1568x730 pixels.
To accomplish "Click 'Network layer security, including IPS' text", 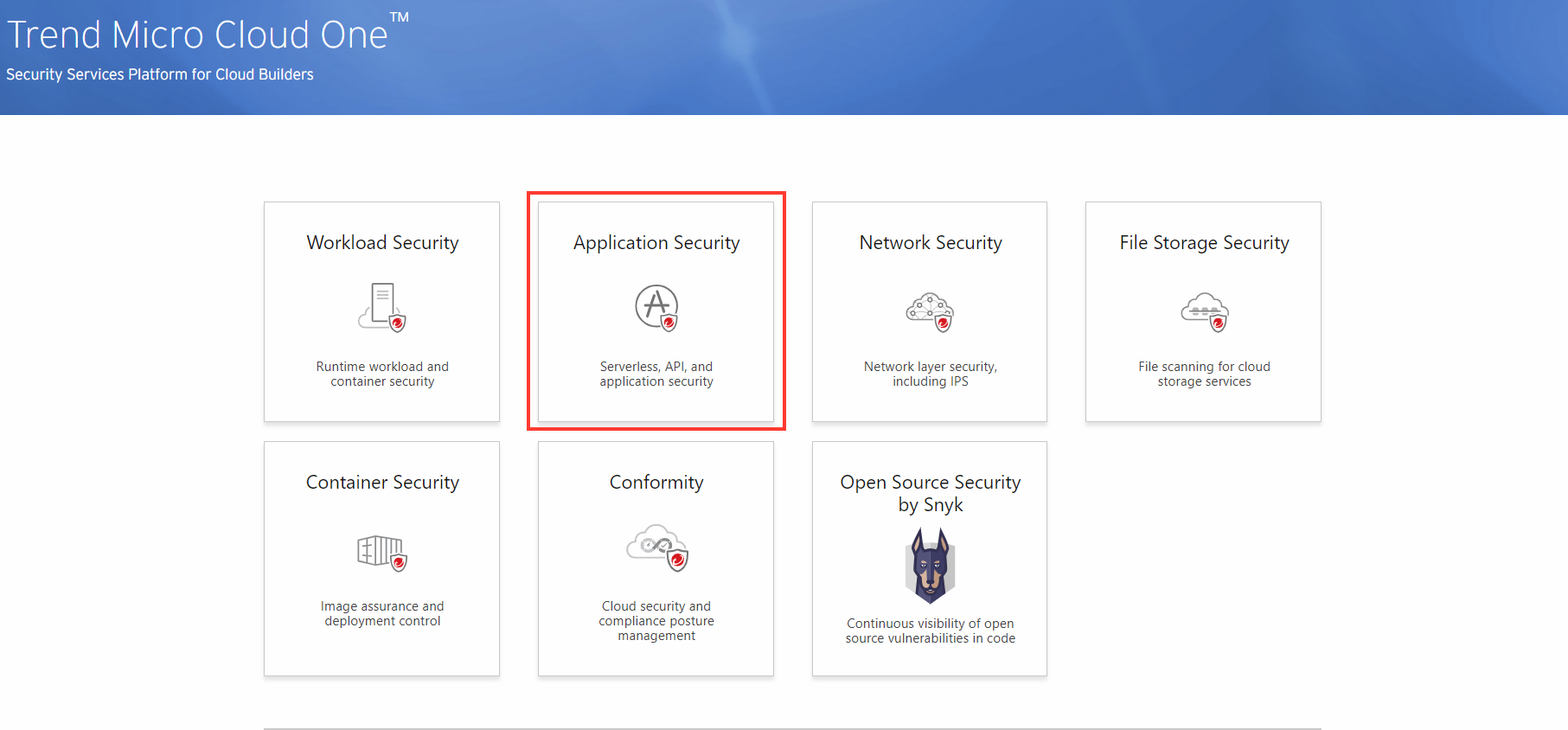I will [x=931, y=374].
